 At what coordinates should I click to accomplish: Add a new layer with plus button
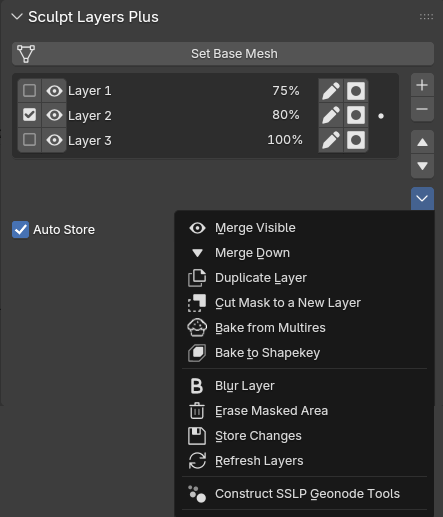click(422, 85)
